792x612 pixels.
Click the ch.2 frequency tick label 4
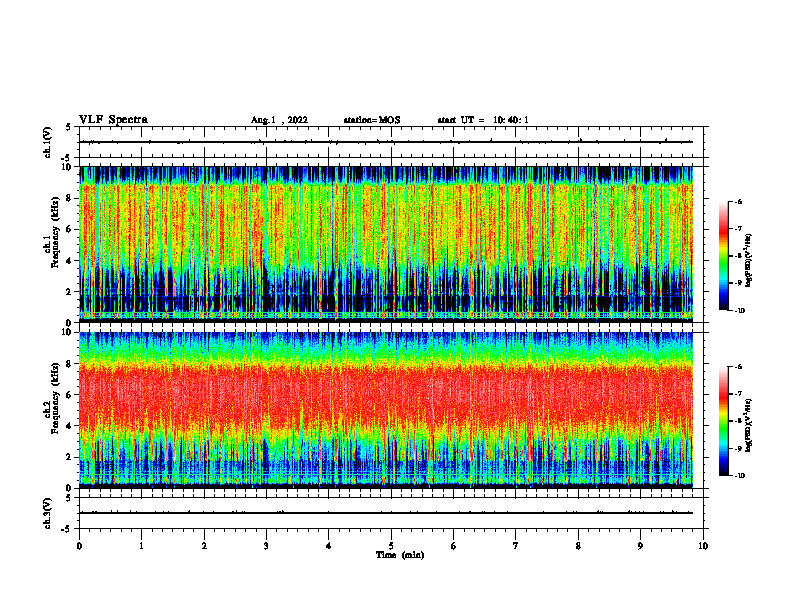point(70,426)
